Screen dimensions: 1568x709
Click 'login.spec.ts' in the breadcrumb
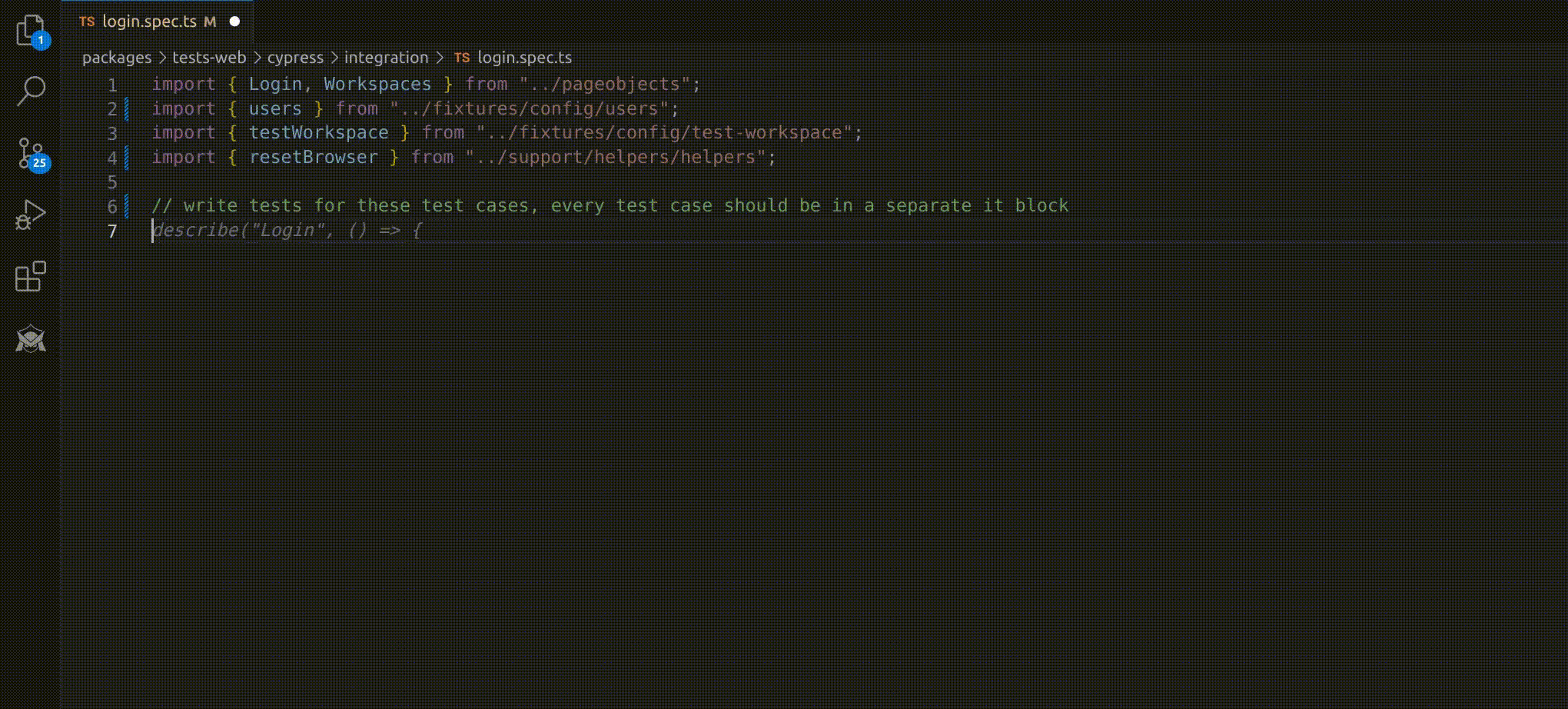pyautogui.click(x=524, y=58)
